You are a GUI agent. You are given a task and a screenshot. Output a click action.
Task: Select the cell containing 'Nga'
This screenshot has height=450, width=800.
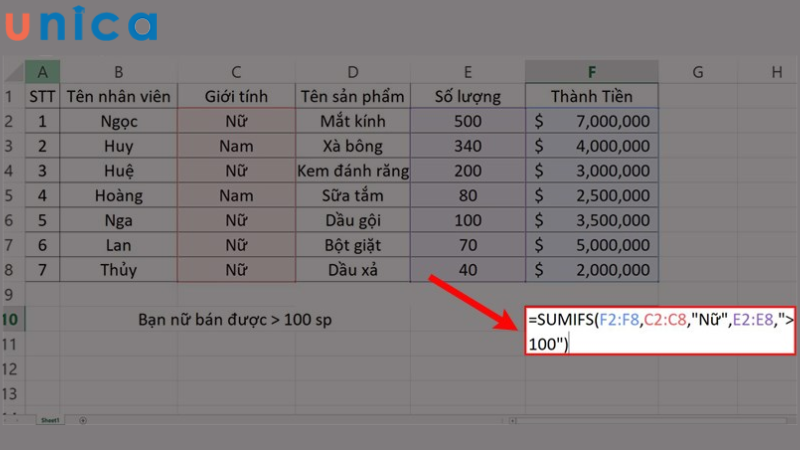[x=118, y=220]
